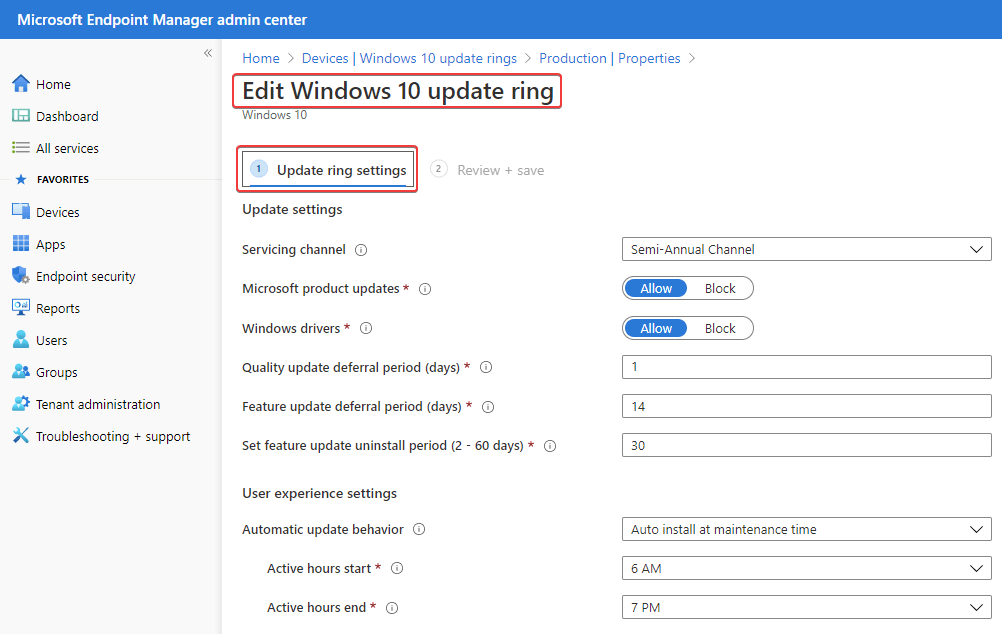Open Apps in the sidebar menu
The height and width of the screenshot is (634, 1002).
(50, 244)
